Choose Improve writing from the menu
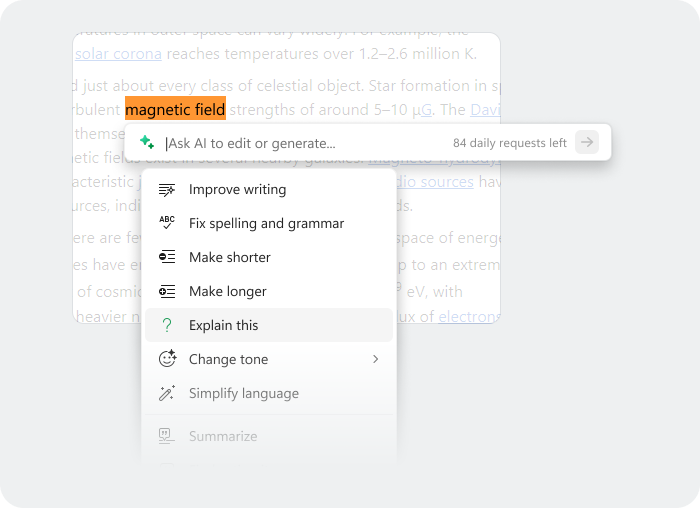This screenshot has height=508, width=700. (269, 189)
